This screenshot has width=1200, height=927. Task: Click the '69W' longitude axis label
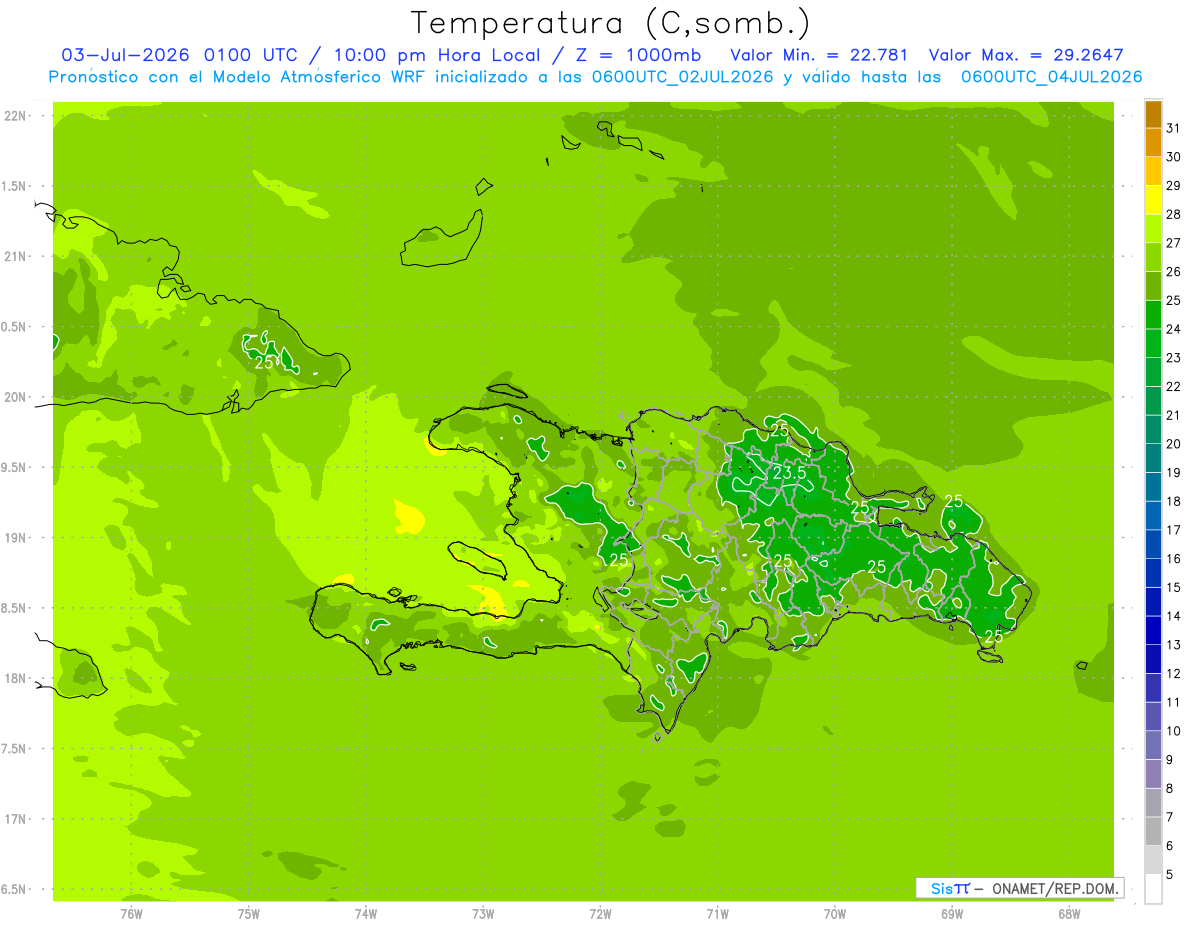[952, 913]
